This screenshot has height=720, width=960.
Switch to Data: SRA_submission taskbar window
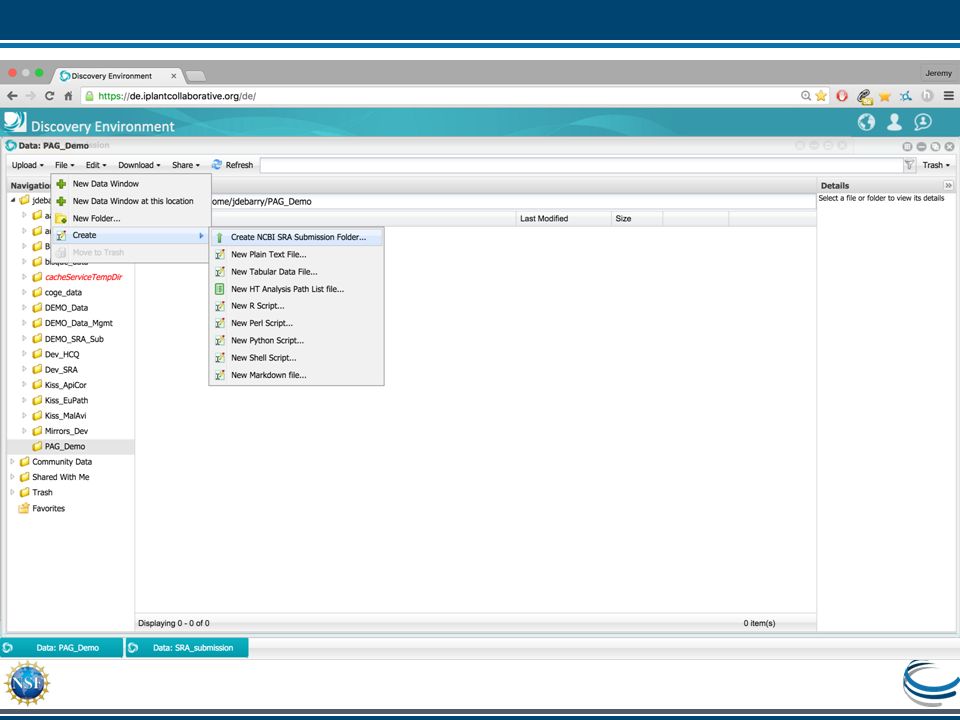pyautogui.click(x=187, y=648)
